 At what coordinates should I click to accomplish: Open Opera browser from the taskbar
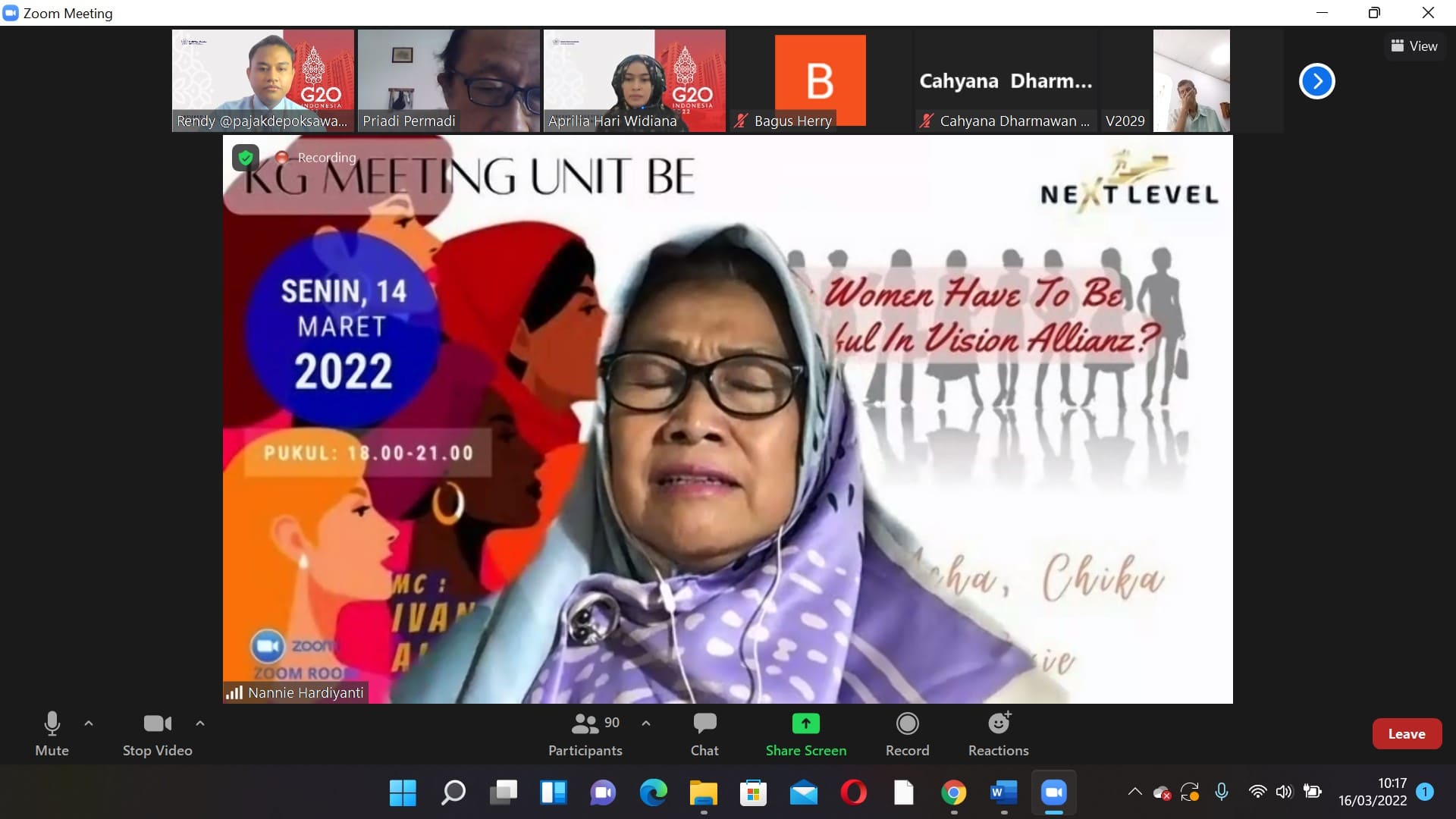(853, 793)
